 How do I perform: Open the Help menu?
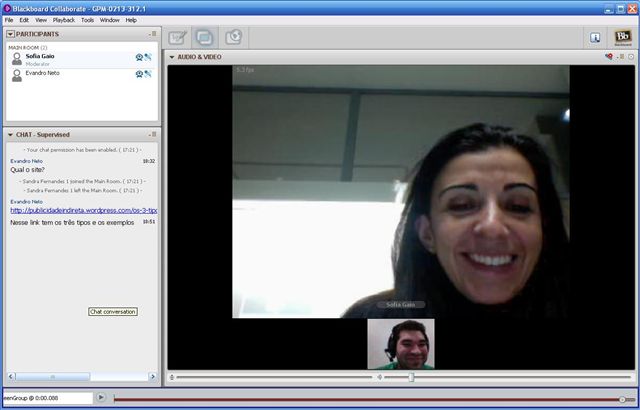point(131,20)
